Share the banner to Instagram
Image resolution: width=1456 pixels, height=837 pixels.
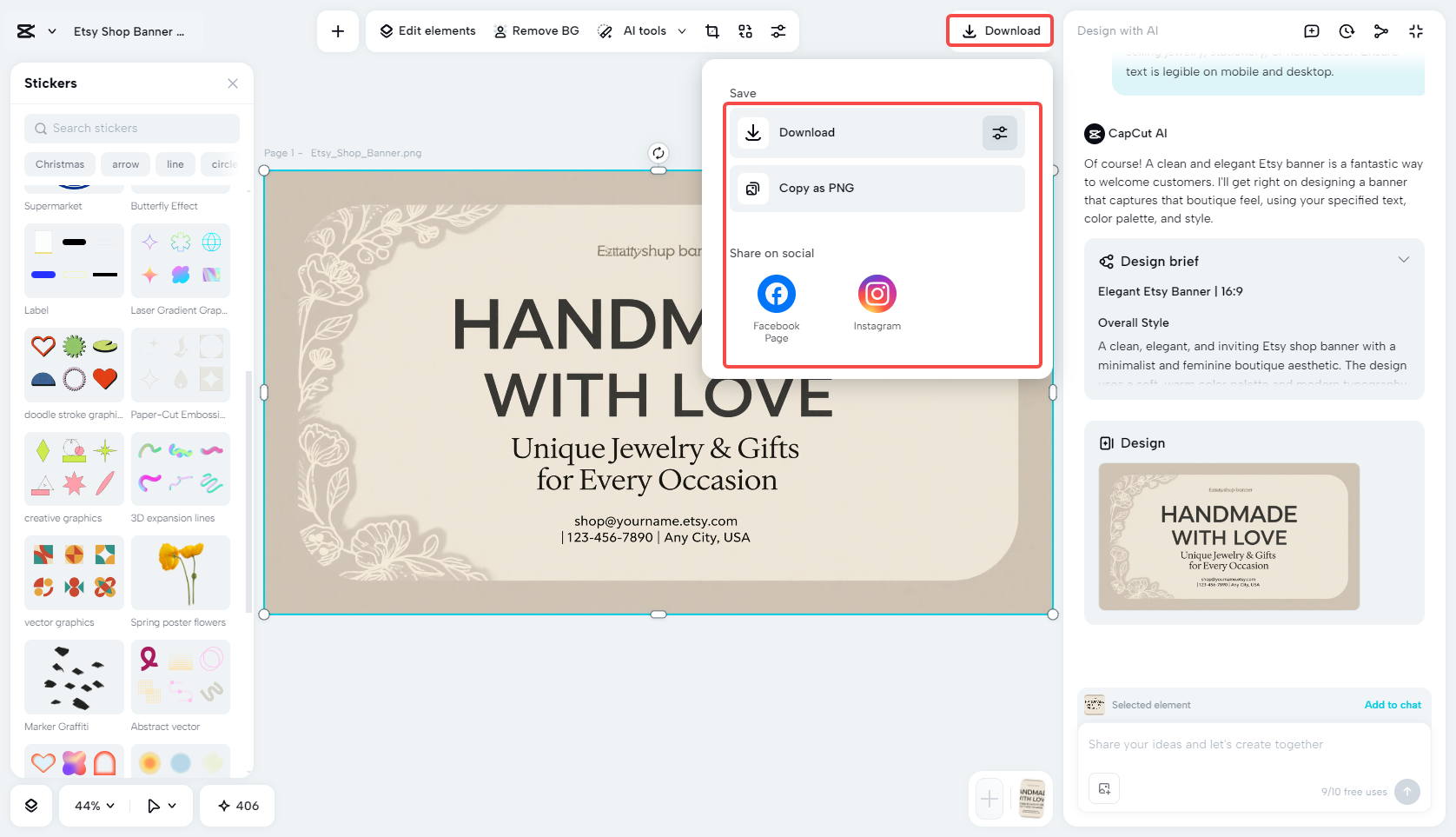click(877, 294)
